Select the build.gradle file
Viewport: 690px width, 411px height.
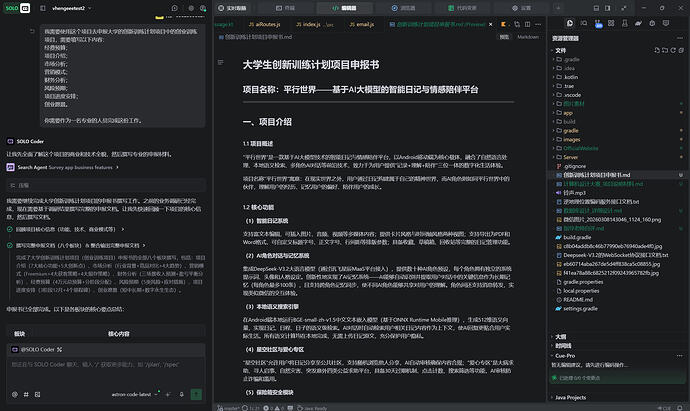coord(617,237)
